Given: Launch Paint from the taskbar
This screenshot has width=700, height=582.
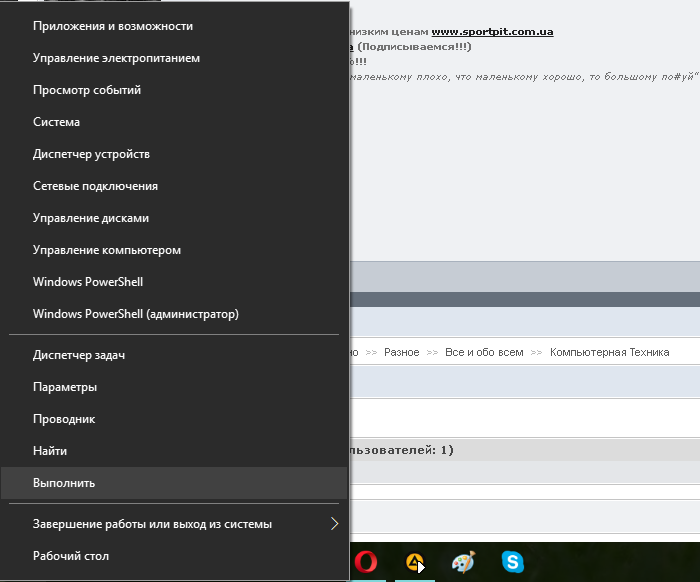Looking at the screenshot, I should pyautogui.click(x=463, y=562).
